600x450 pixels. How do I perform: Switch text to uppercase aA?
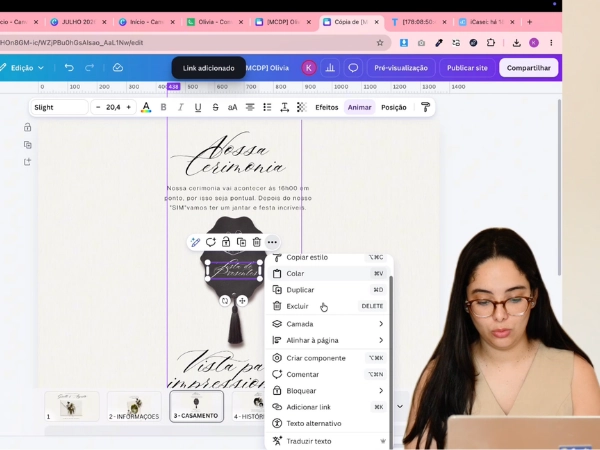(233, 108)
